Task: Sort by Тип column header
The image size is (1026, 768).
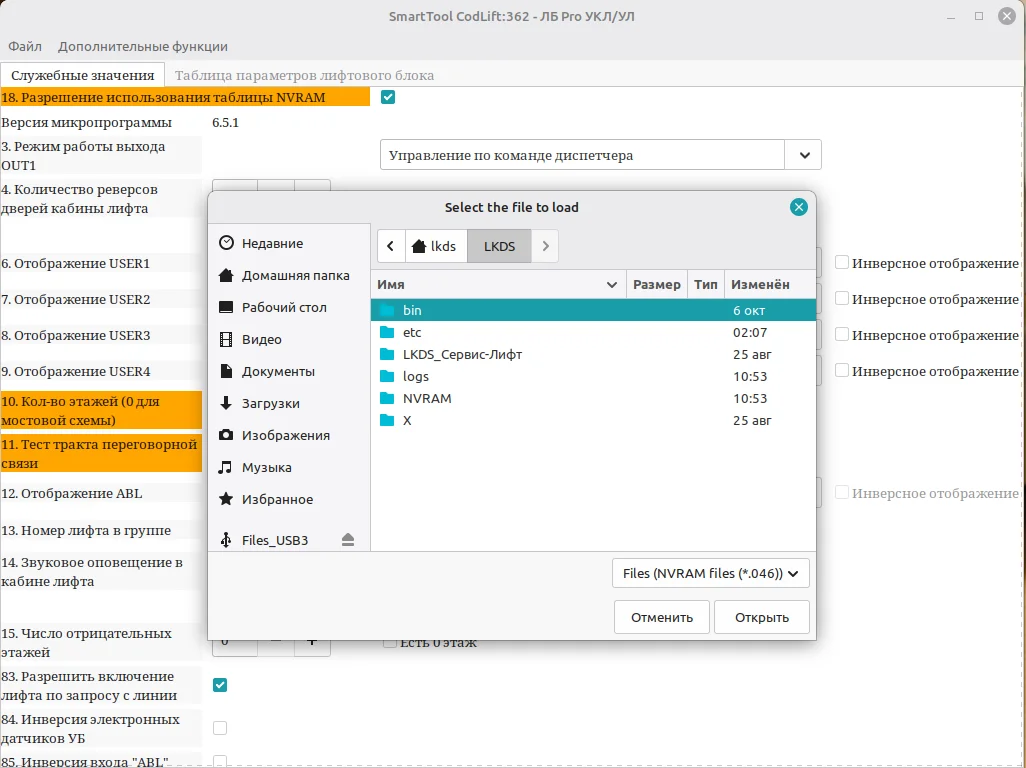Action: [x=705, y=285]
